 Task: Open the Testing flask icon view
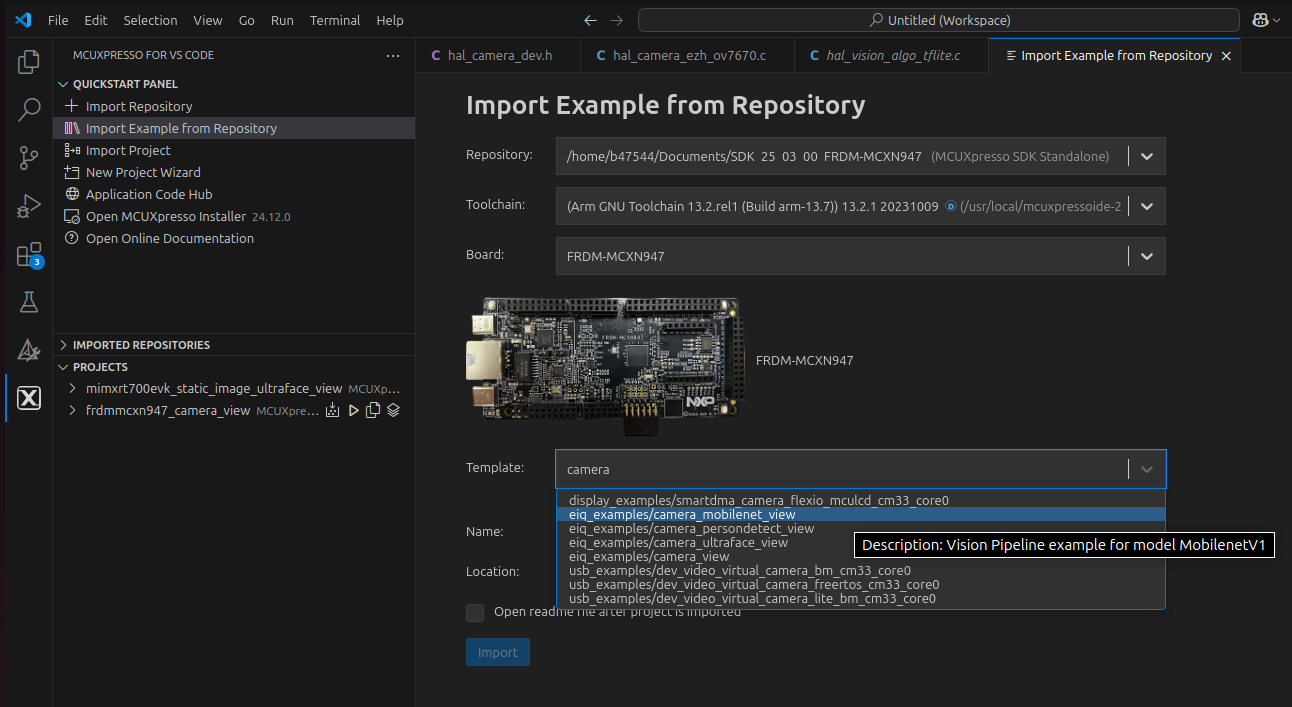tap(29, 302)
